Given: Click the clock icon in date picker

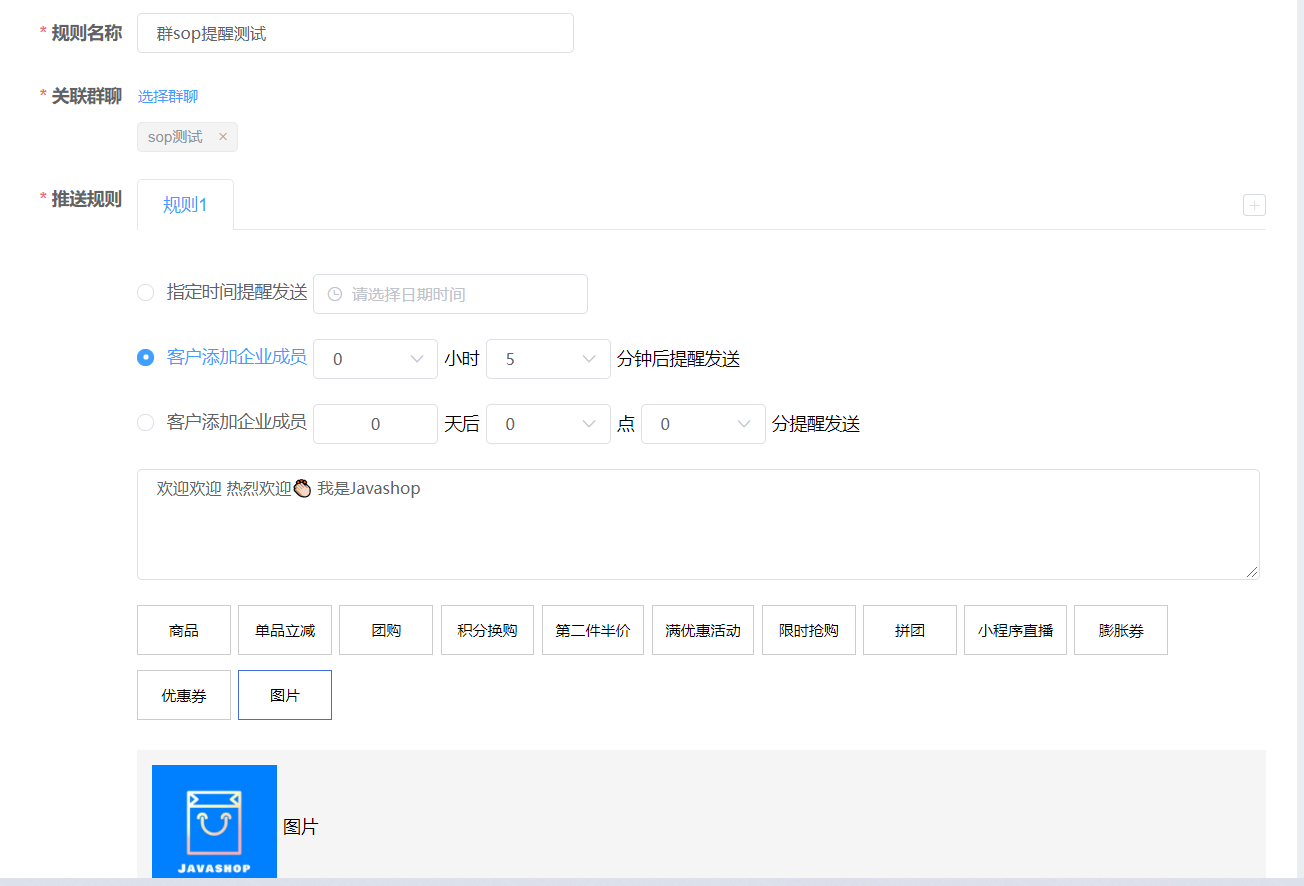Looking at the screenshot, I should [x=335, y=294].
